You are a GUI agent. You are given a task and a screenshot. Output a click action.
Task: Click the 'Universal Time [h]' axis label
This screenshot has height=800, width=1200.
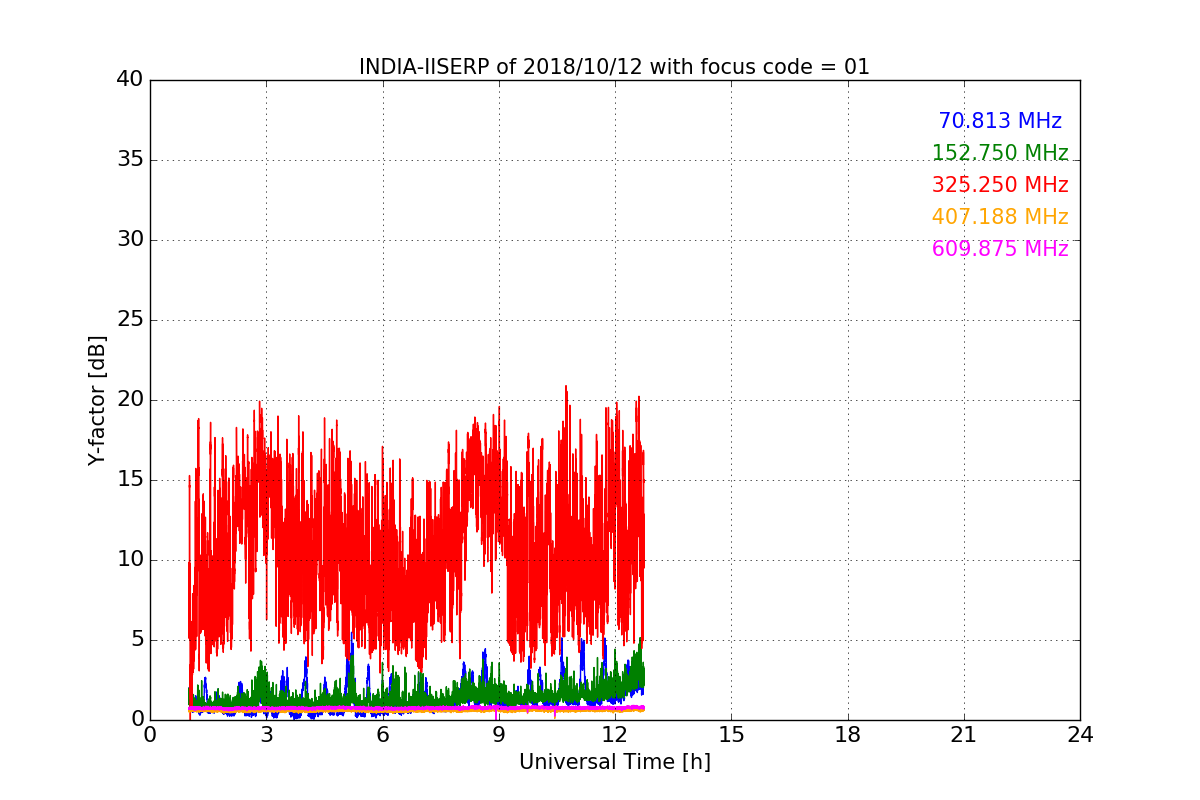point(615,762)
